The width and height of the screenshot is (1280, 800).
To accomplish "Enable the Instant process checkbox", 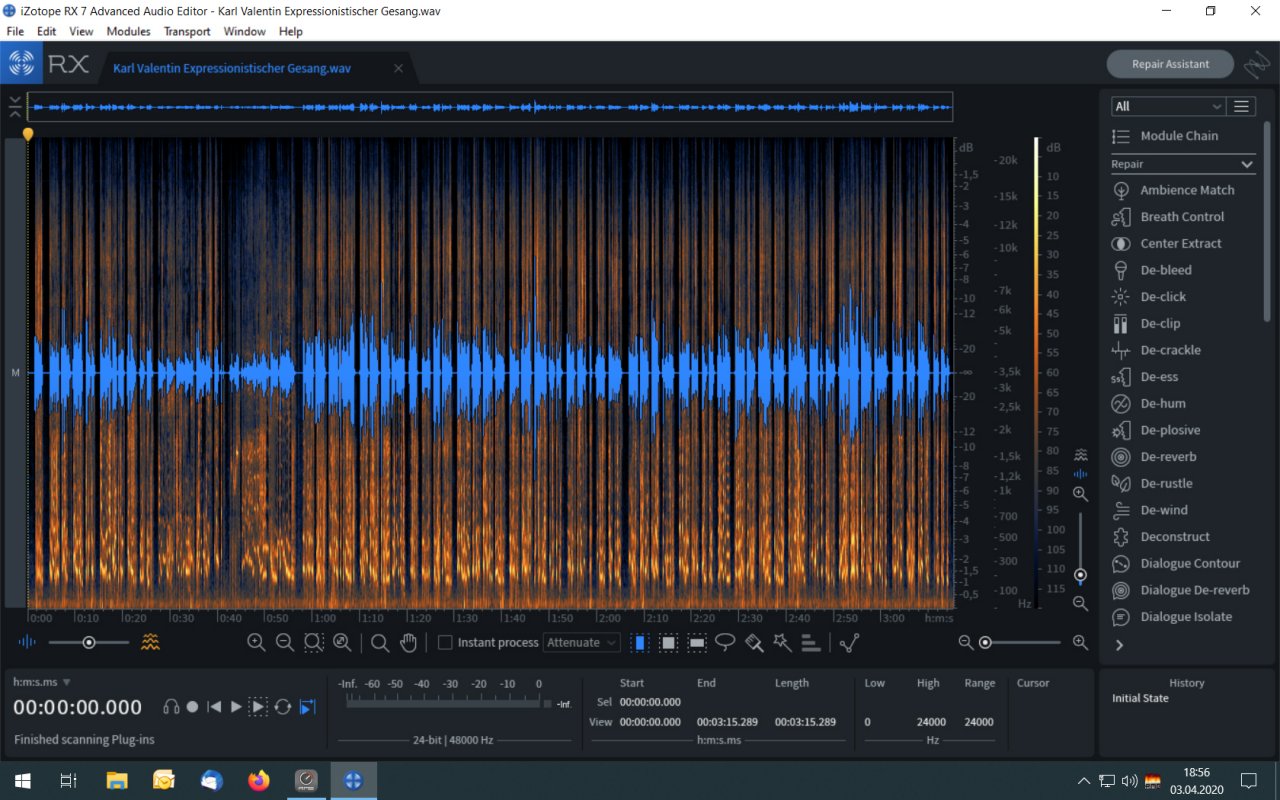I will (446, 643).
